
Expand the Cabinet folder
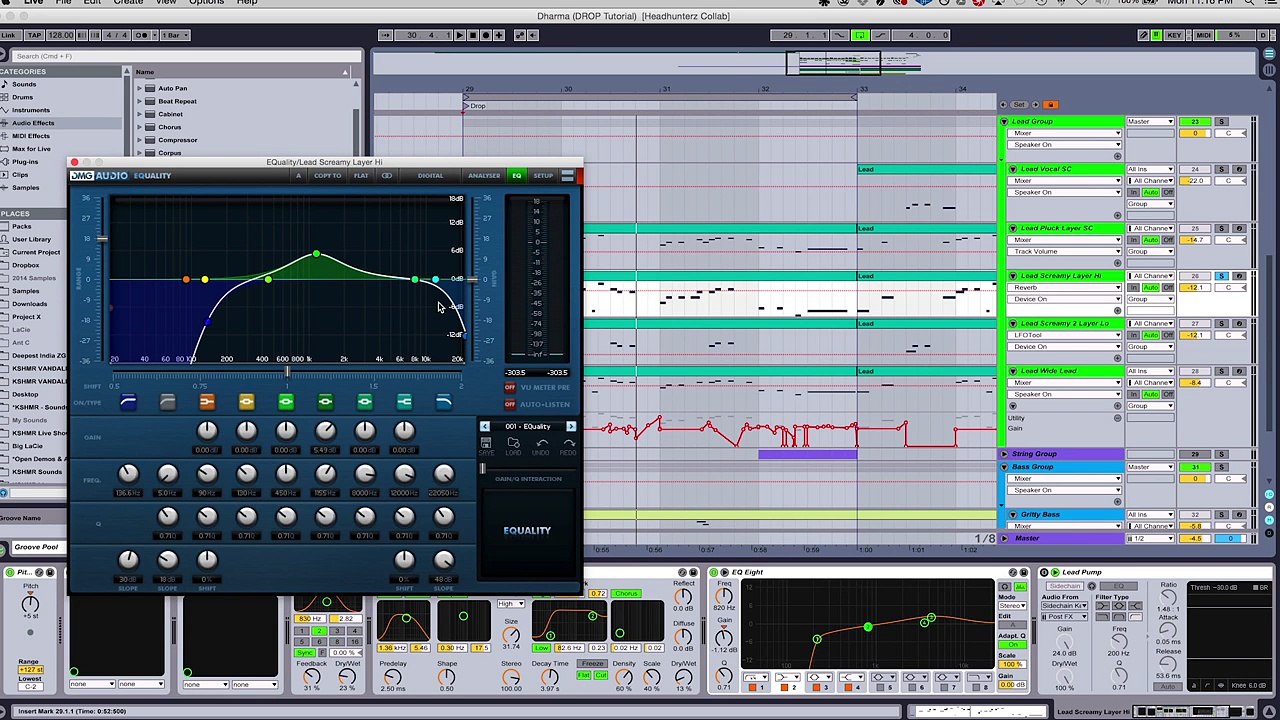[x=139, y=114]
